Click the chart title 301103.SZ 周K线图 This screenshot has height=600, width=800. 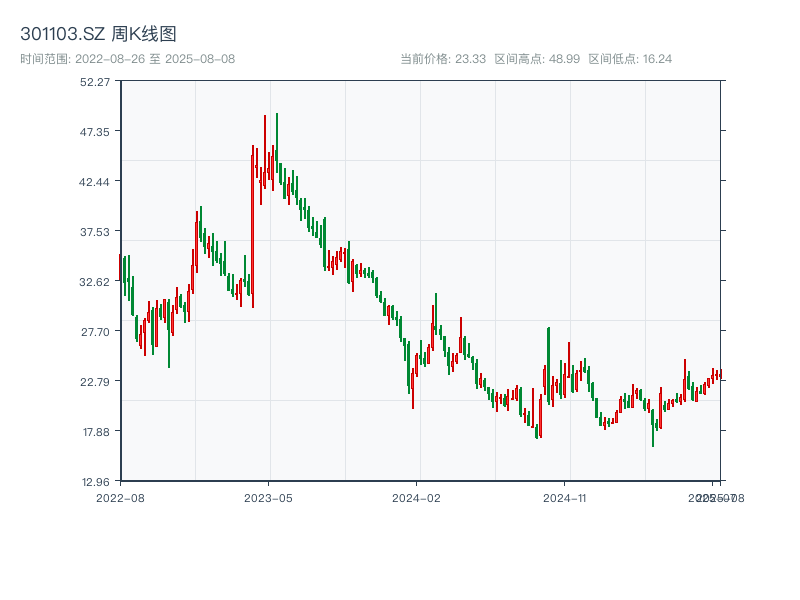pos(98,34)
